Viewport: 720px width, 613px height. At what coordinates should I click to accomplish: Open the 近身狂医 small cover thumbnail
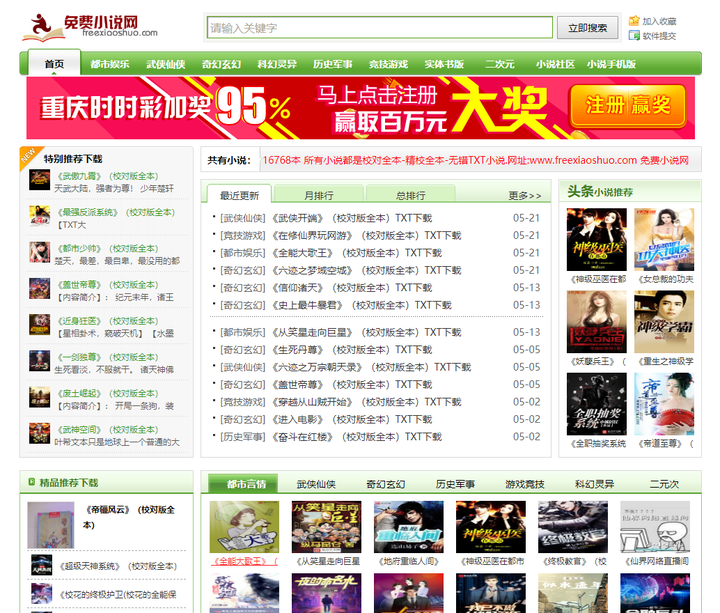[39, 325]
